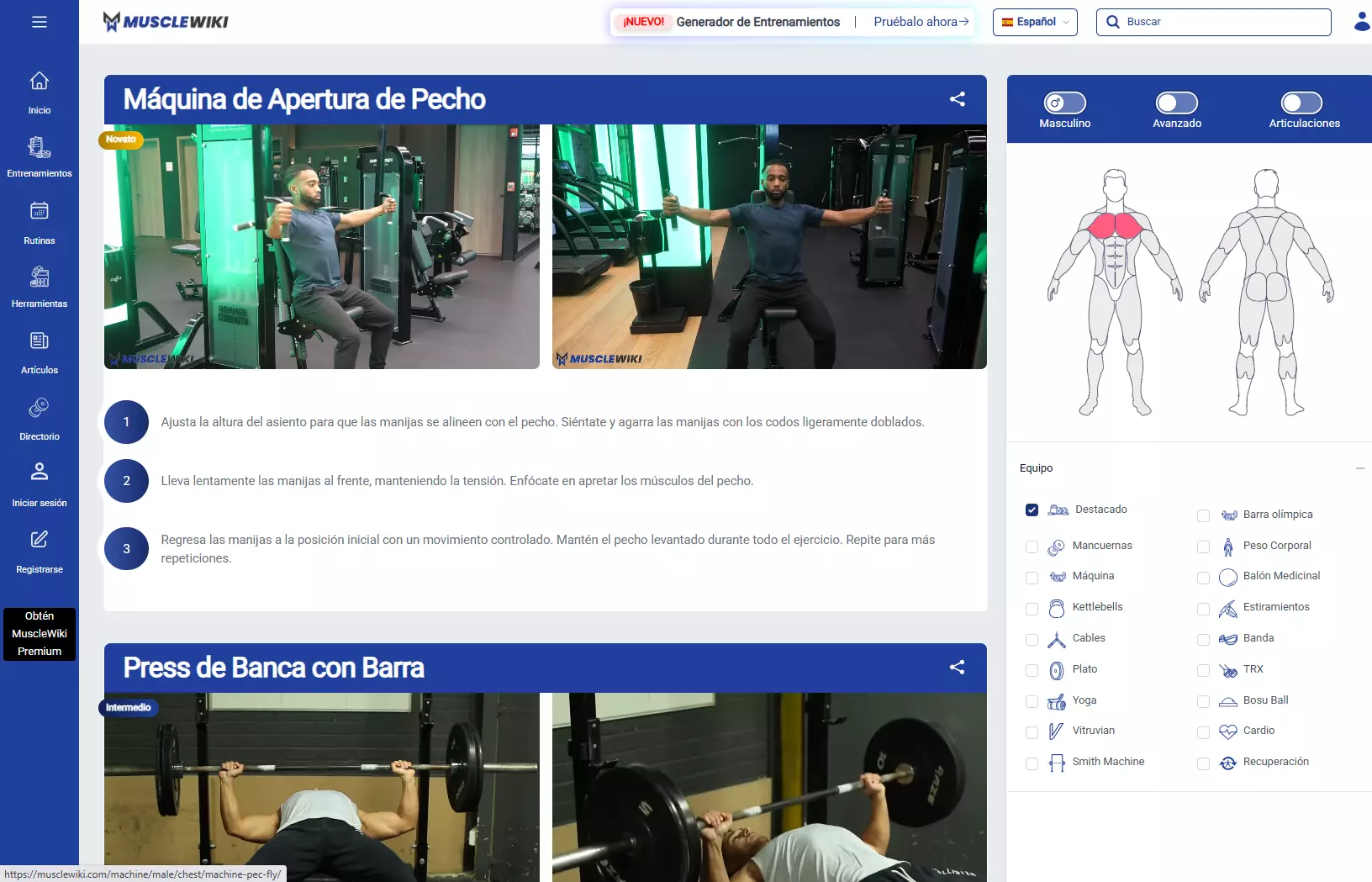
Task: Open pec fly front-view video thumbnail
Action: coord(769,247)
